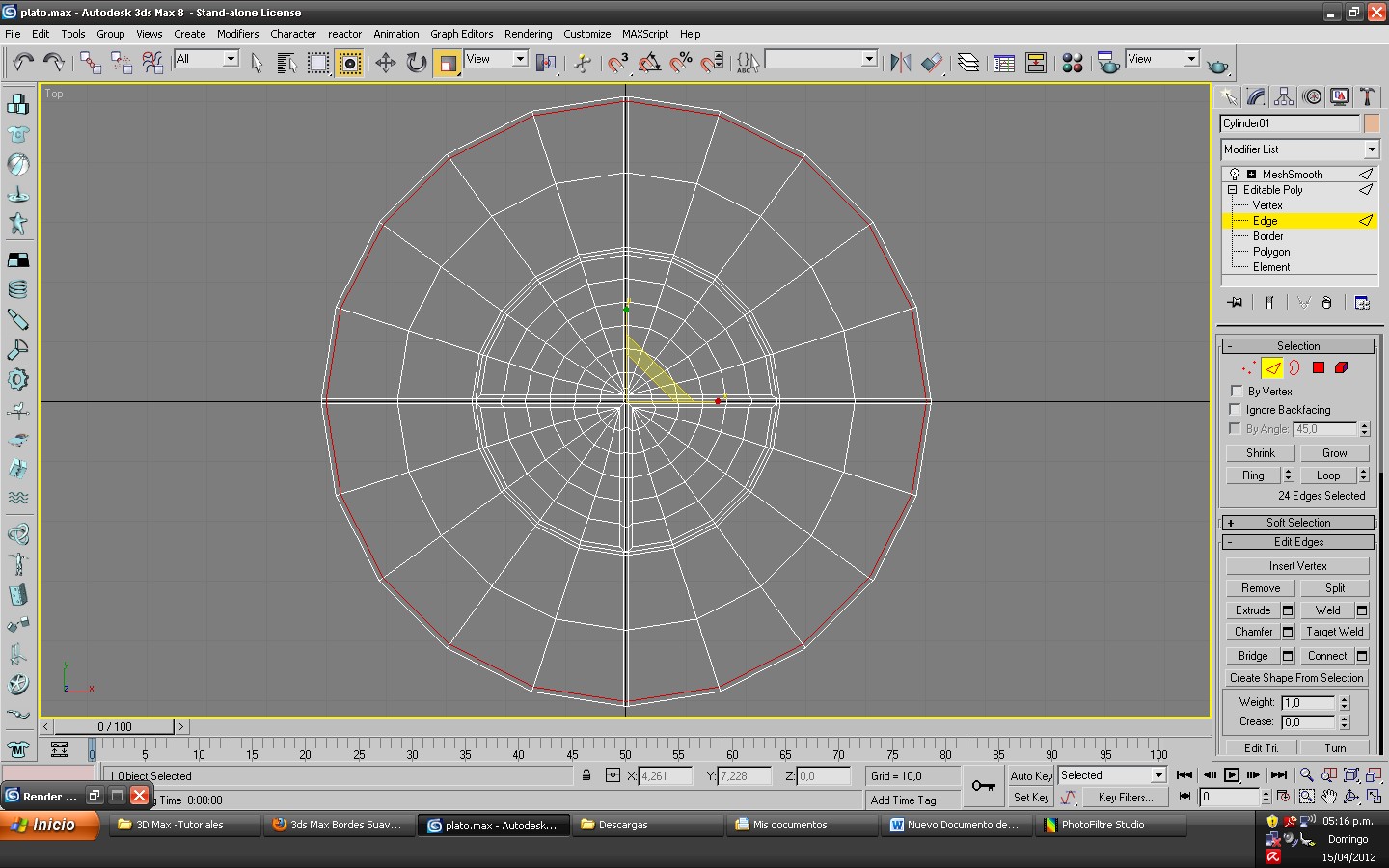Click the Chamfer button
The width and height of the screenshot is (1389, 868).
1253,632
